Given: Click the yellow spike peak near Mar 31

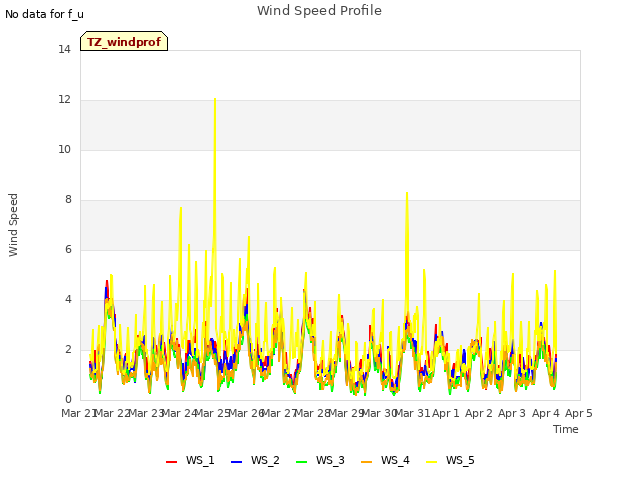Looking at the screenshot, I should [407, 193].
